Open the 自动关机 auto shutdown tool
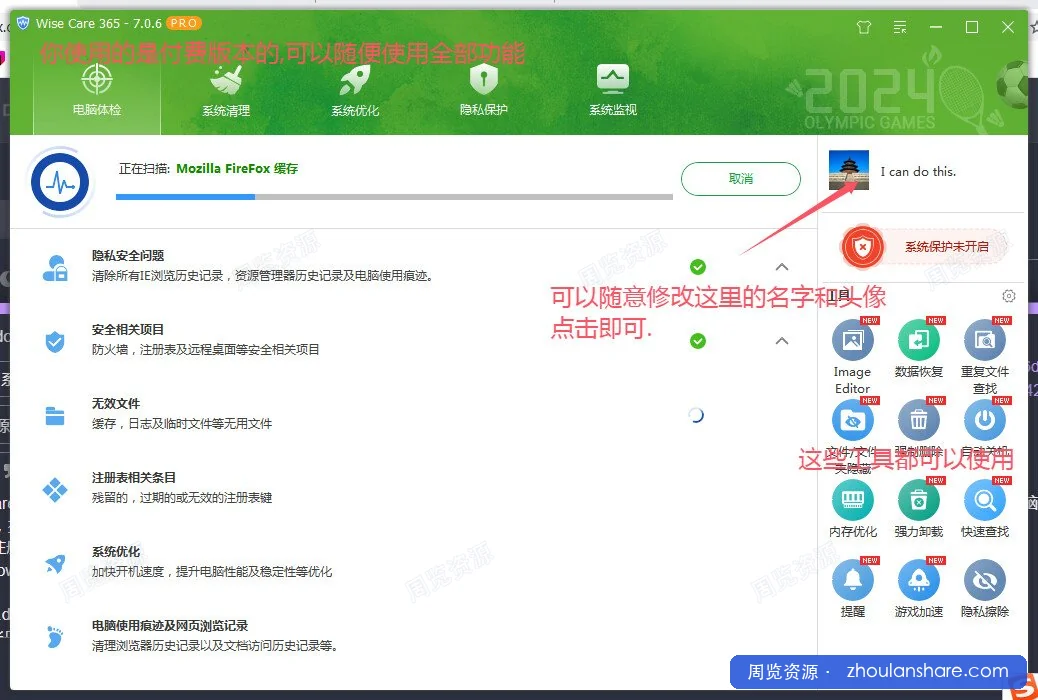This screenshot has width=1038, height=700. [984, 420]
